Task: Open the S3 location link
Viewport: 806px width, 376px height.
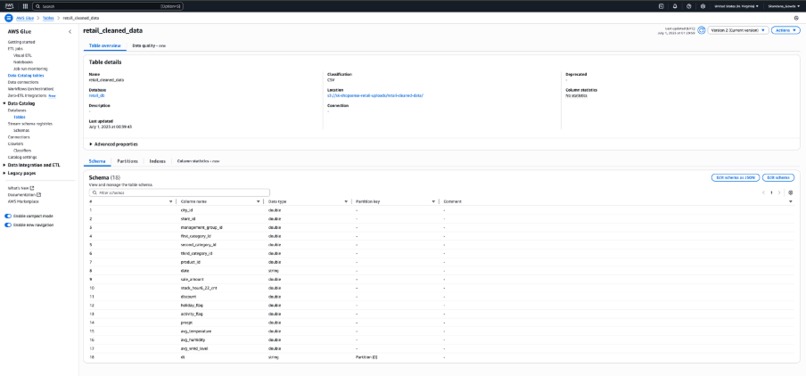Action: pyautogui.click(x=375, y=95)
